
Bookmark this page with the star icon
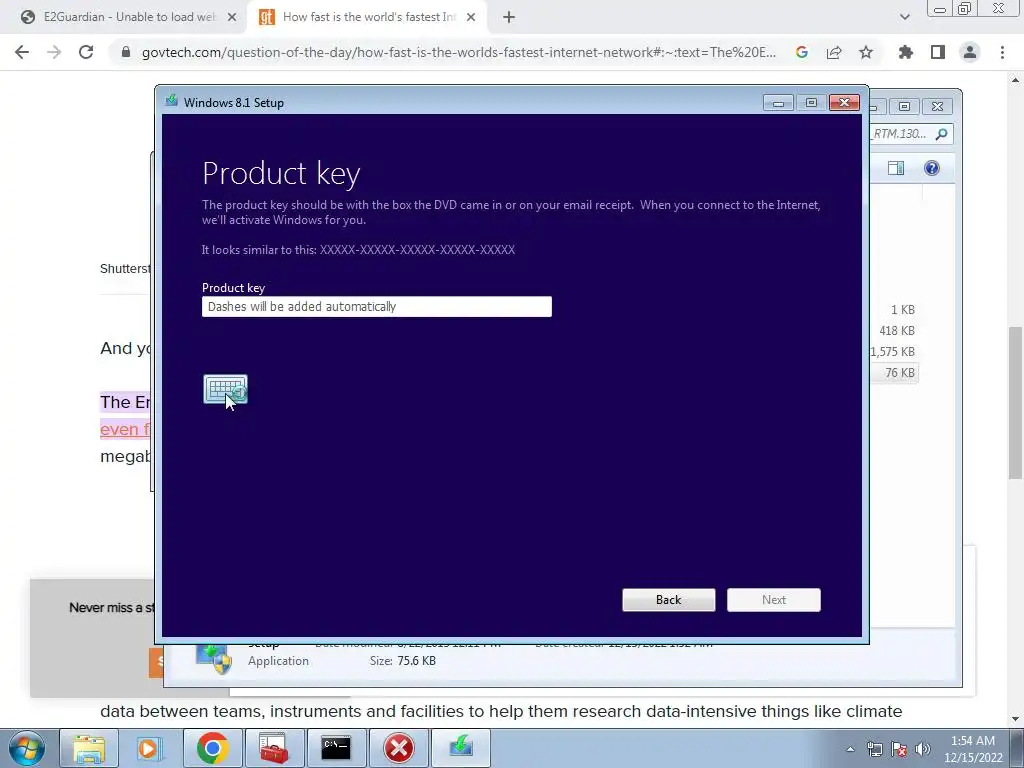[x=866, y=52]
